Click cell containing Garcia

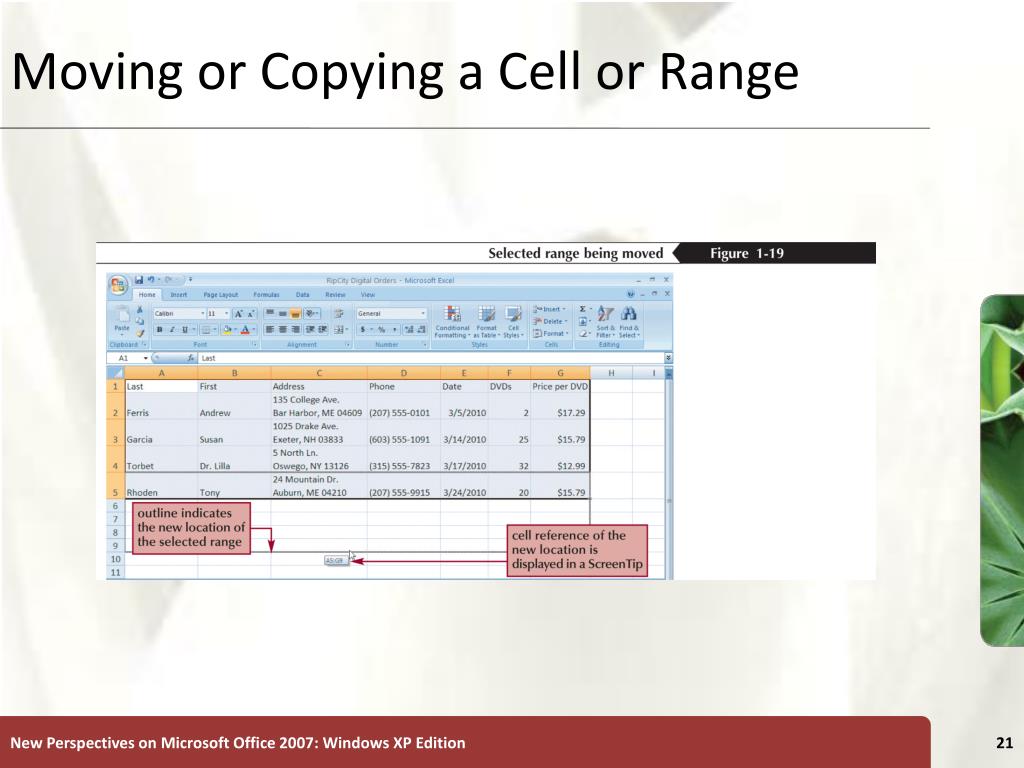point(161,433)
